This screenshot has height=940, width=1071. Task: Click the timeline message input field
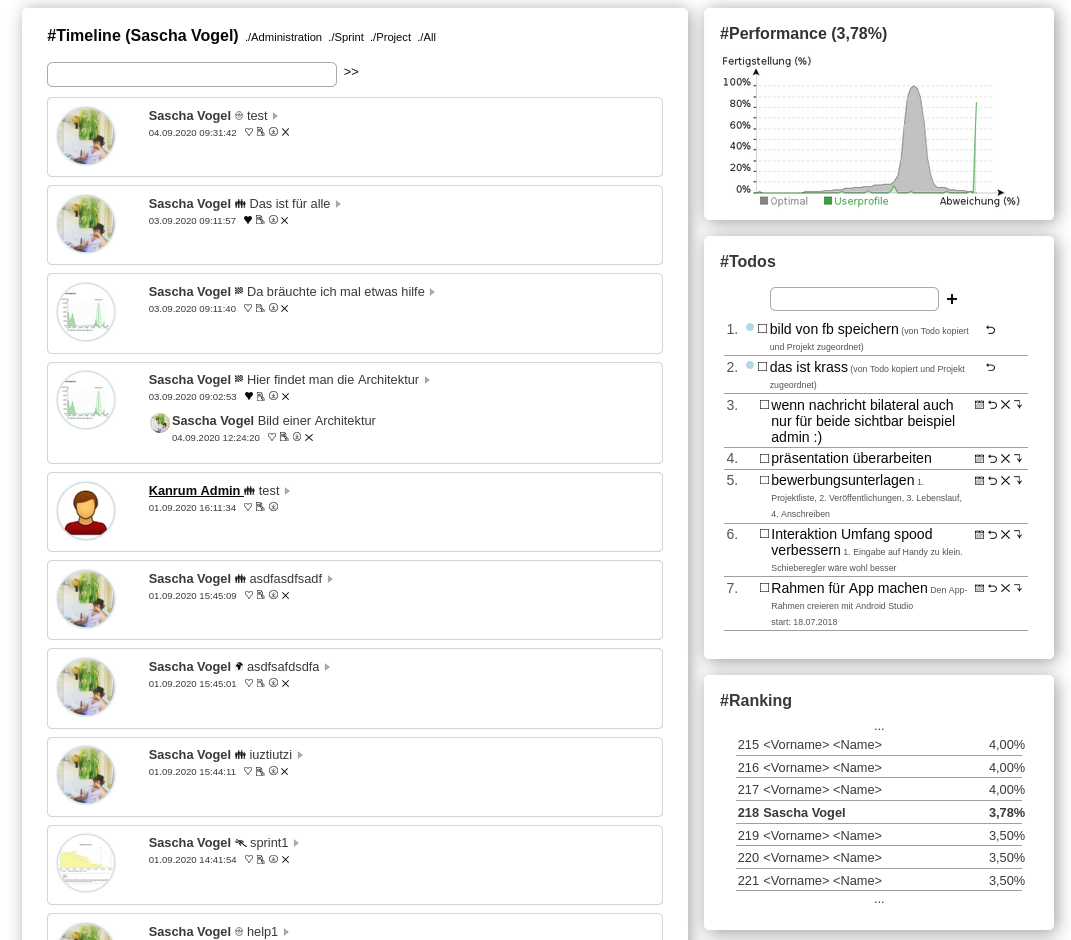coord(192,75)
